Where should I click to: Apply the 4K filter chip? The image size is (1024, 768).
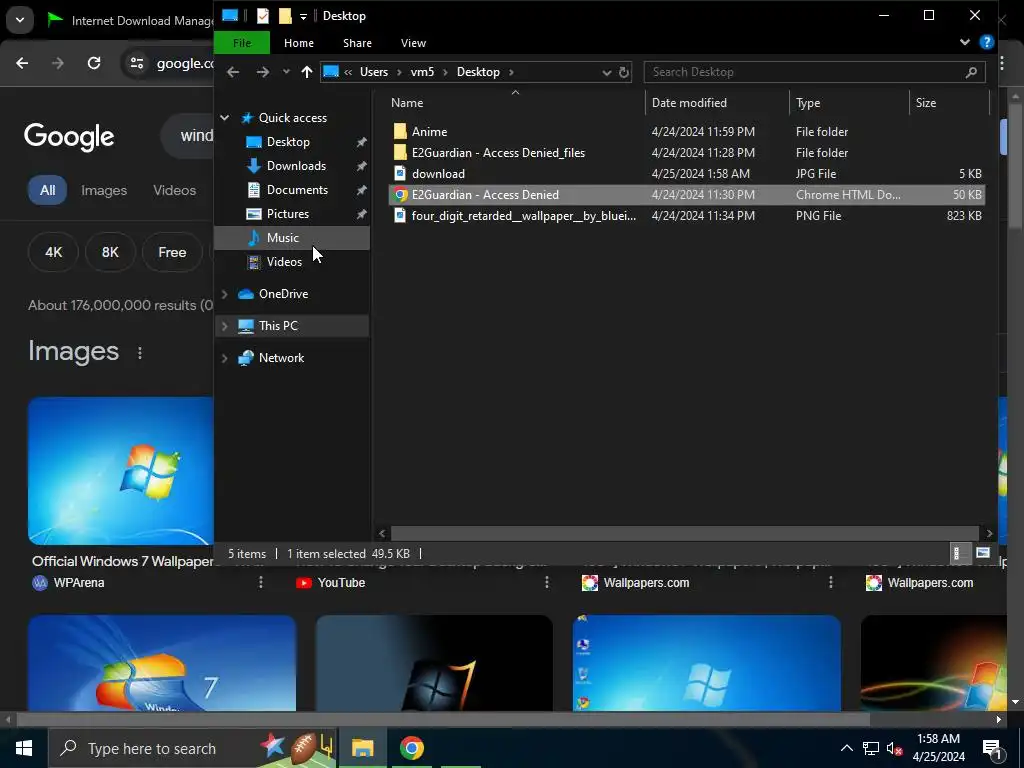point(54,252)
